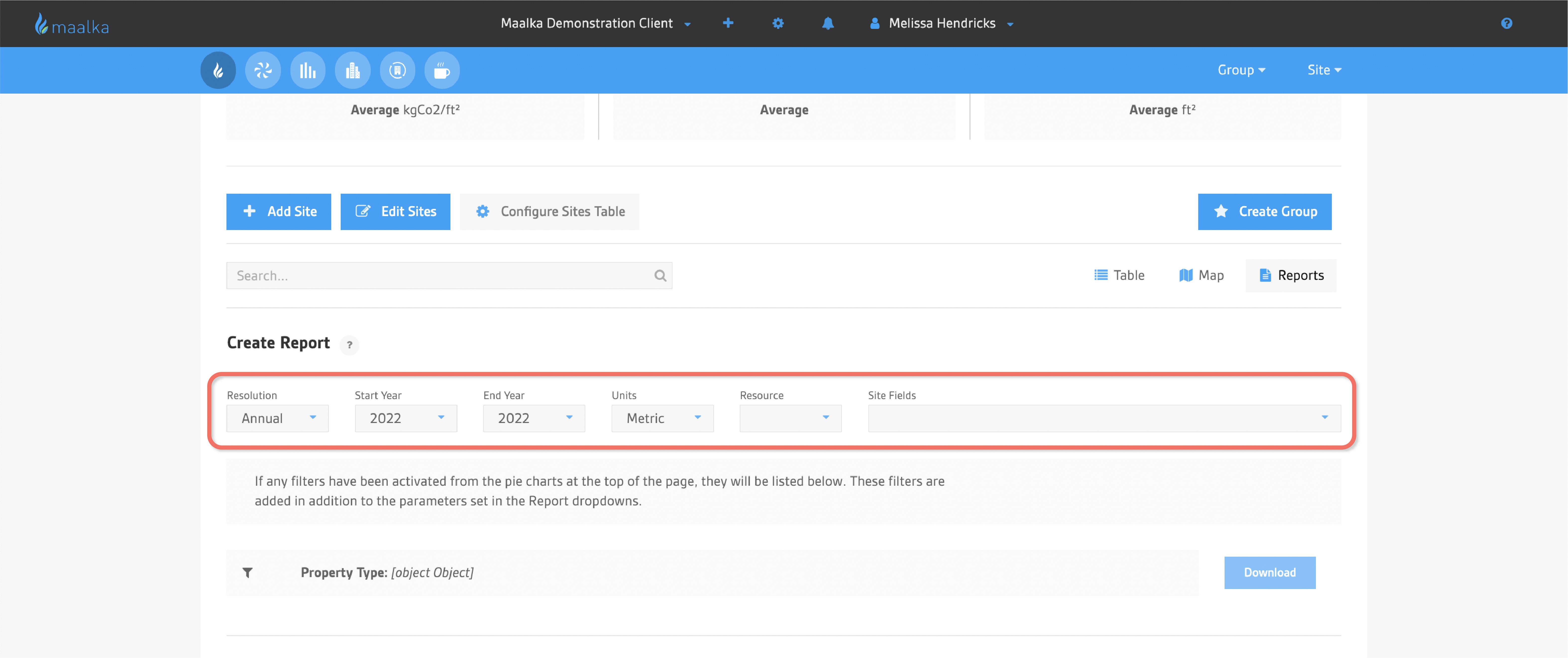Open Melissa Hendricks user menu
The height and width of the screenshot is (658, 1568).
pos(942,23)
